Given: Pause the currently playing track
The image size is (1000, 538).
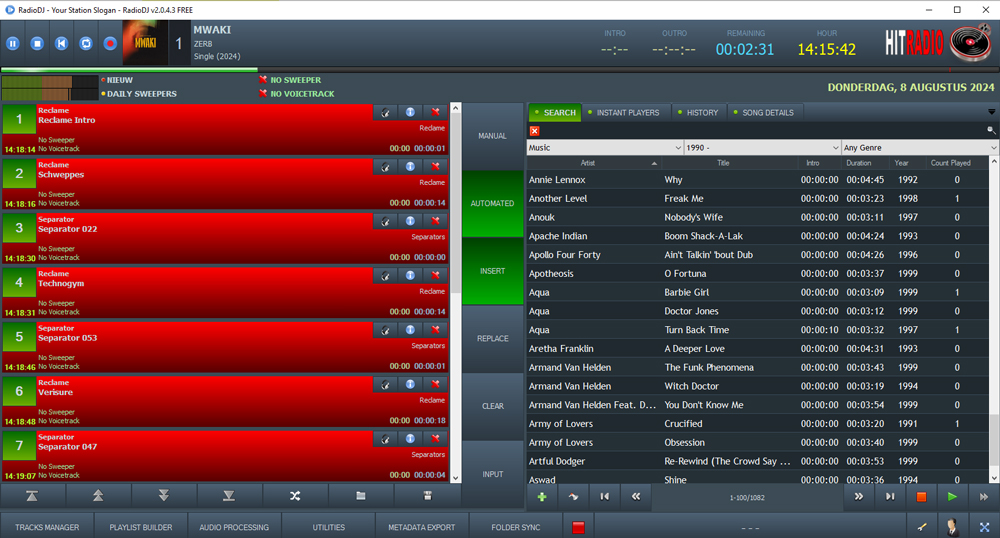Looking at the screenshot, I should click(x=13, y=43).
